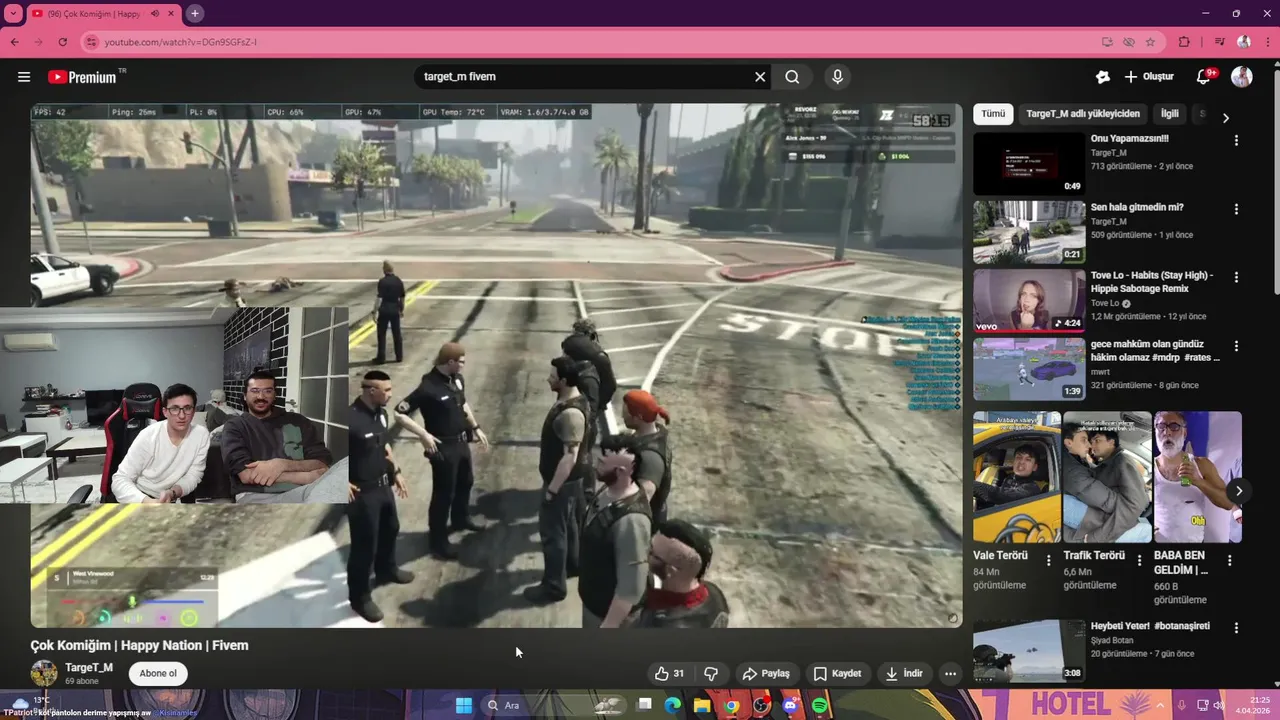Select the Tümü filter chip
The width and height of the screenshot is (1280, 720).
click(993, 114)
